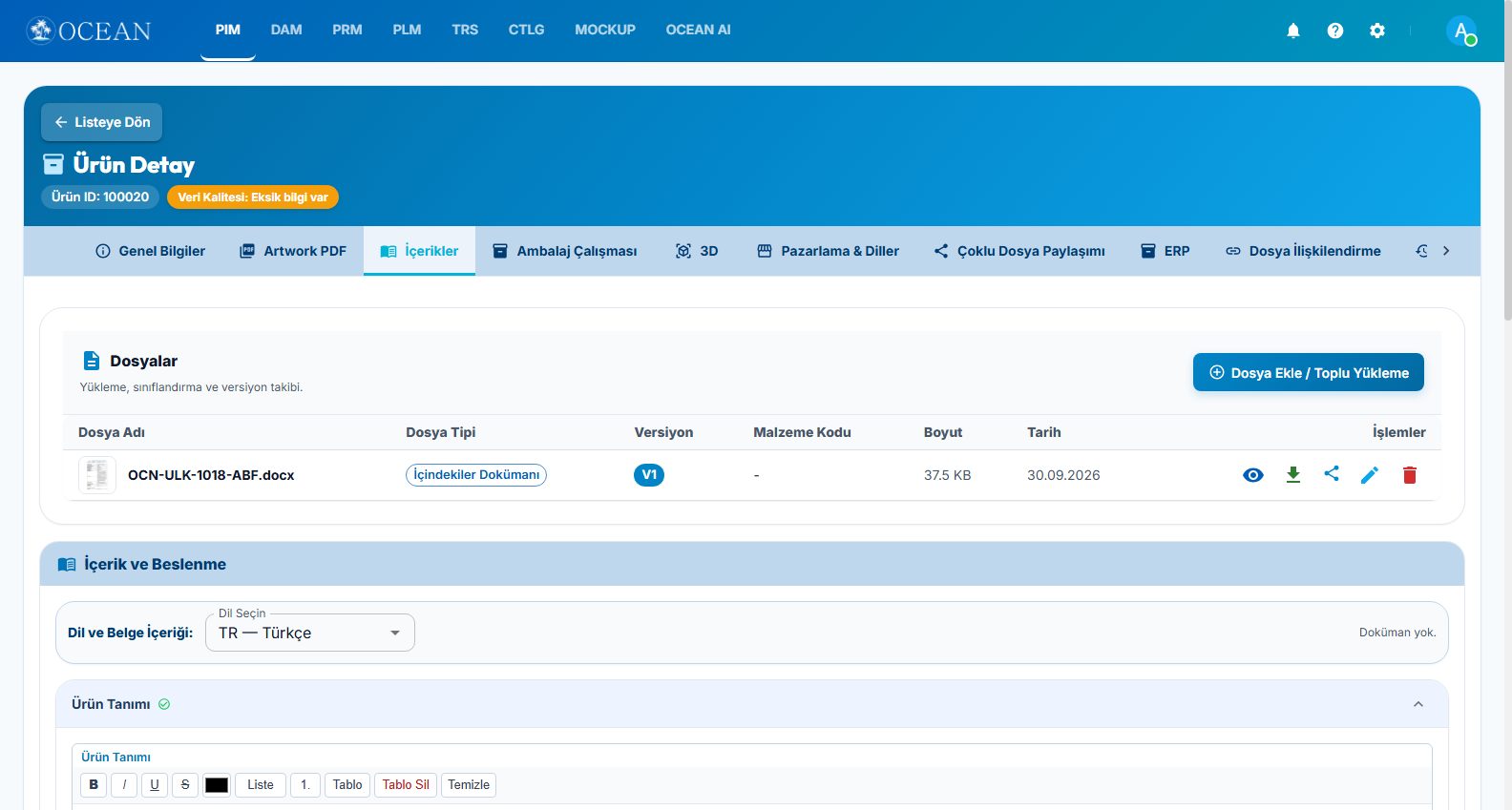This screenshot has width=1512, height=810.
Task: Click the OCEAN logo
Action: pyautogui.click(x=89, y=31)
